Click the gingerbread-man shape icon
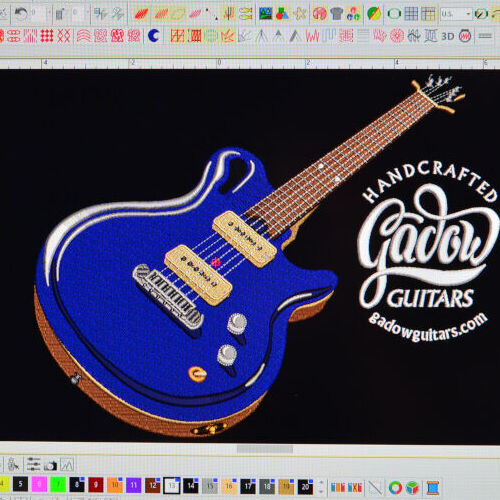Image resolution: width=500 pixels, height=500 pixels. (300, 14)
